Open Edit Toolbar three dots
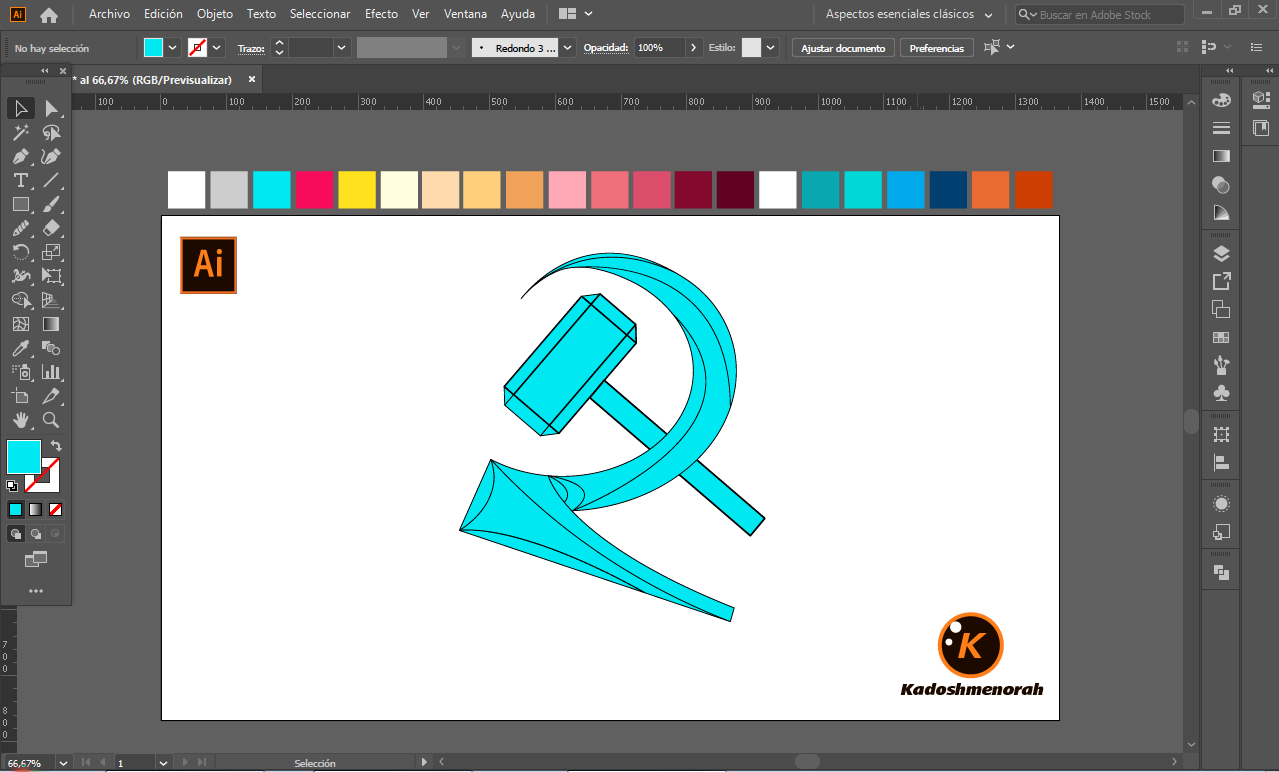Image resolution: width=1279 pixels, height=772 pixels. 36,591
